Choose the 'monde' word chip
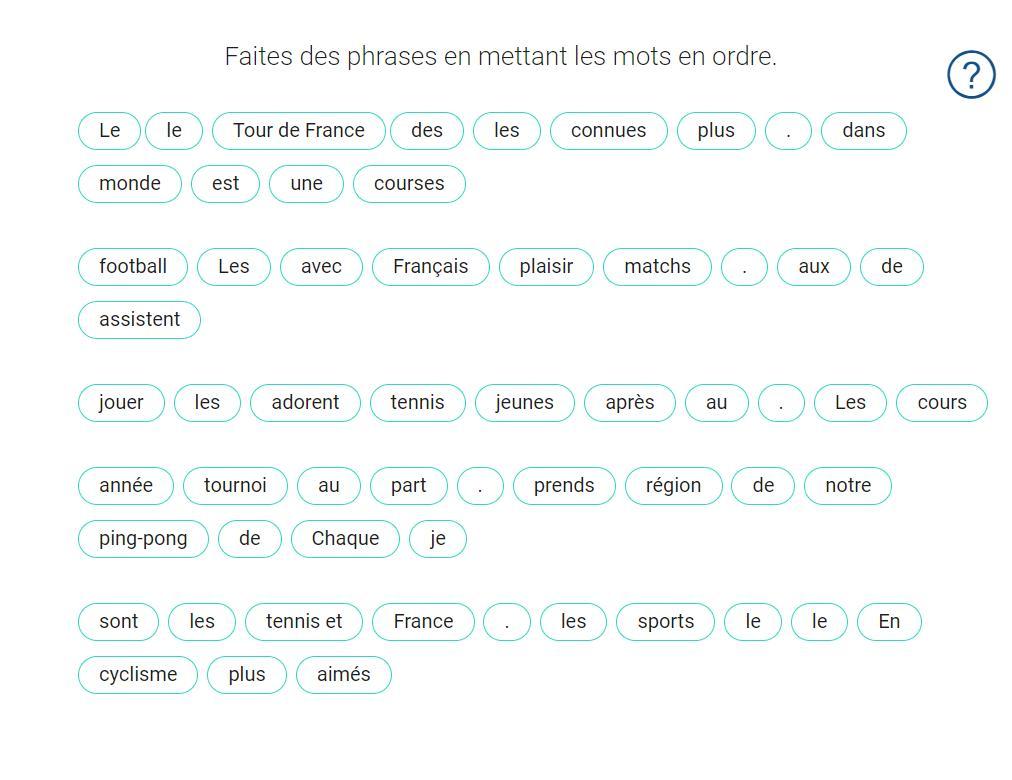The height and width of the screenshot is (780, 1012). 130,184
